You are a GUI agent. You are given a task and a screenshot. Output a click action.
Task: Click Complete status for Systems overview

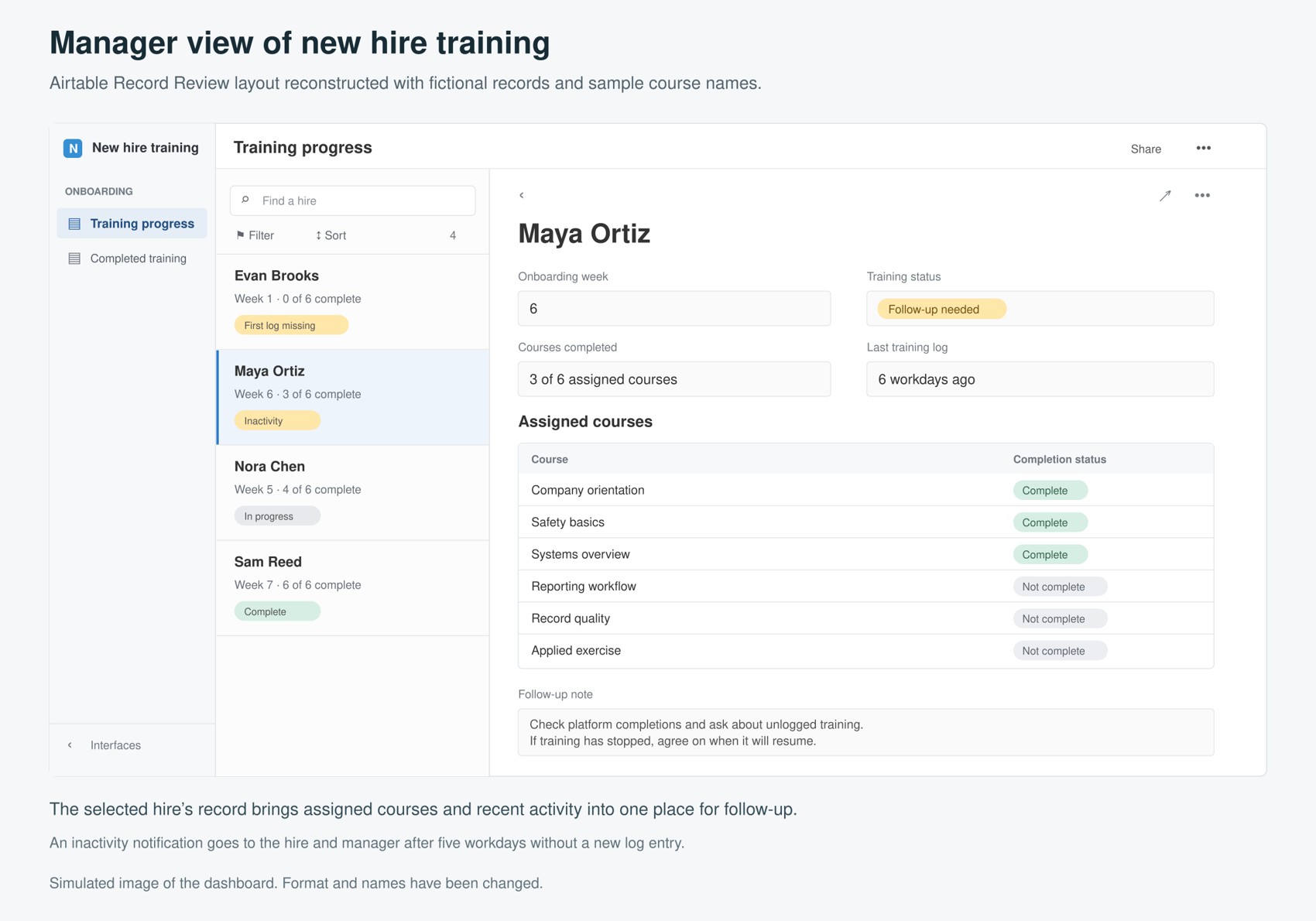(x=1050, y=555)
